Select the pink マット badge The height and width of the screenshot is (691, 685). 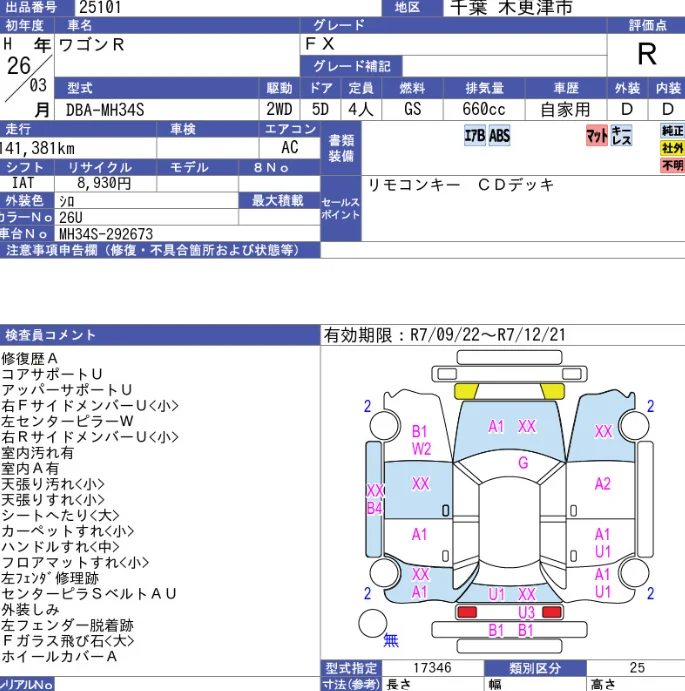[596, 137]
